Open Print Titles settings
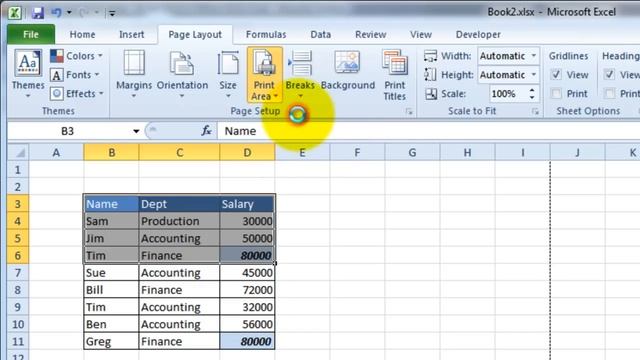The image size is (640, 360). click(395, 75)
